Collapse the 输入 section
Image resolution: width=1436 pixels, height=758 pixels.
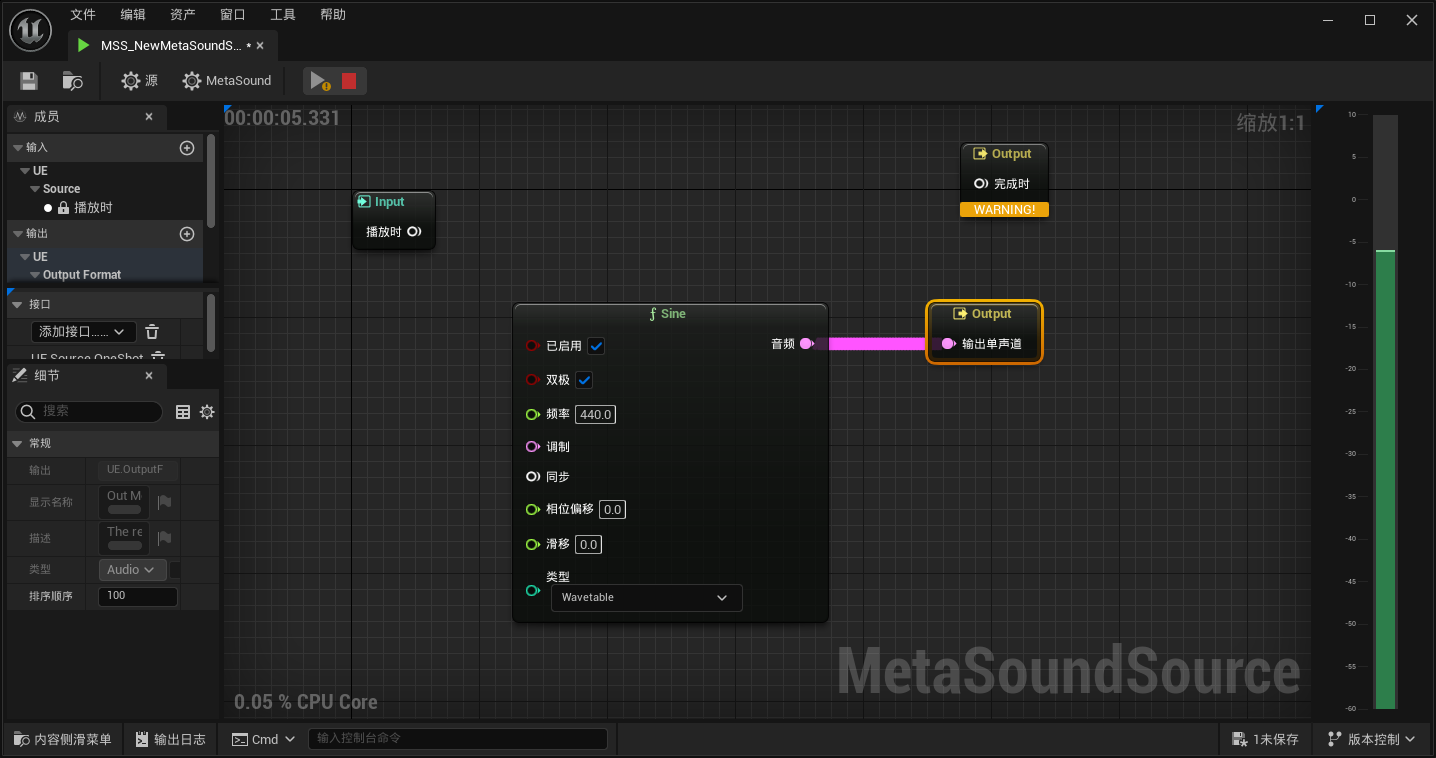[17, 148]
